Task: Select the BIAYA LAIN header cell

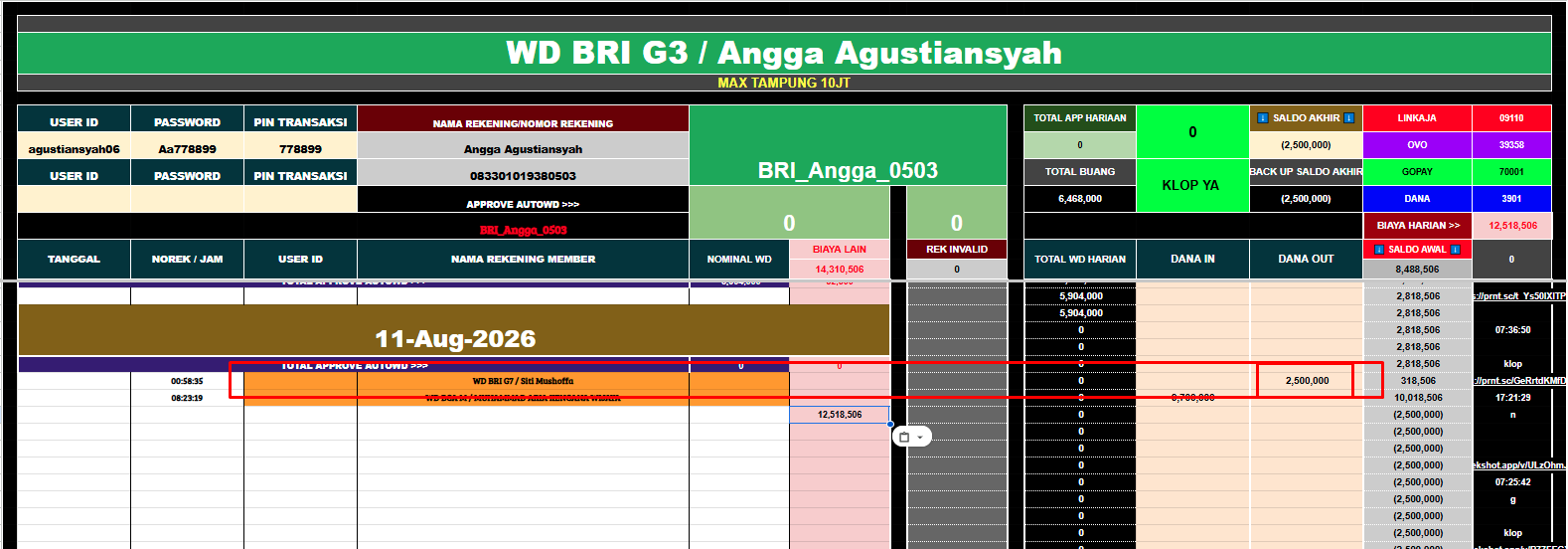Action: point(840,250)
